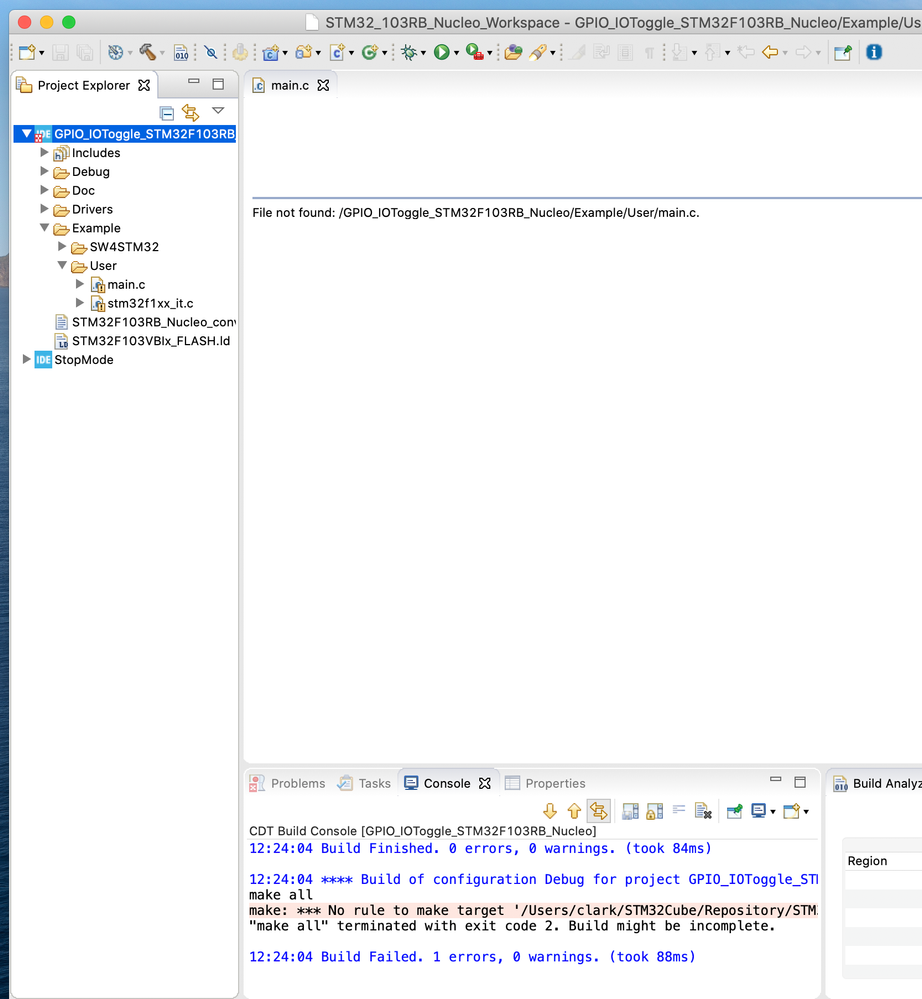Select the Console tab
The height and width of the screenshot is (999, 922).
tap(447, 783)
